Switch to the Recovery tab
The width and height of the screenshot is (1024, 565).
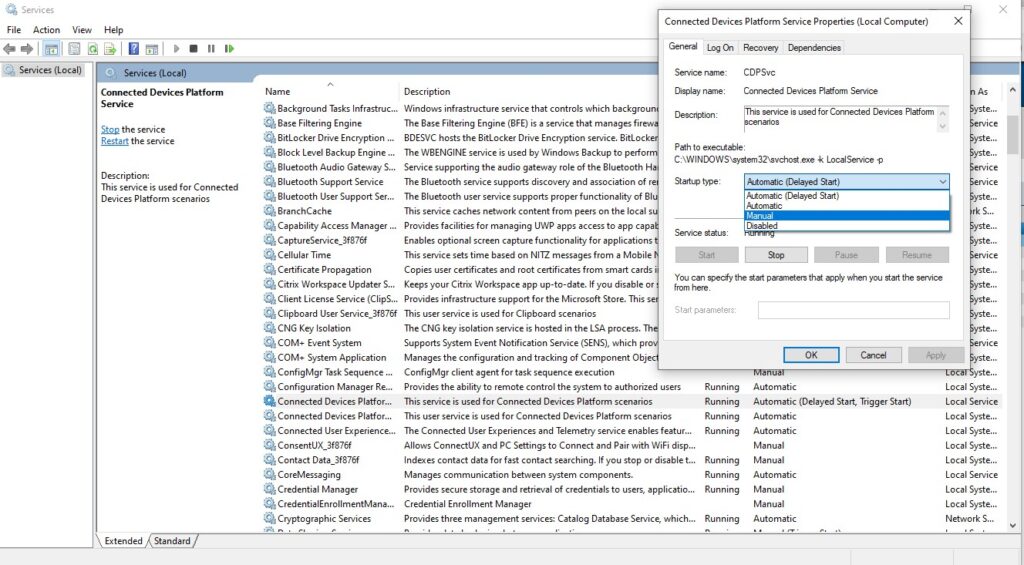point(760,47)
